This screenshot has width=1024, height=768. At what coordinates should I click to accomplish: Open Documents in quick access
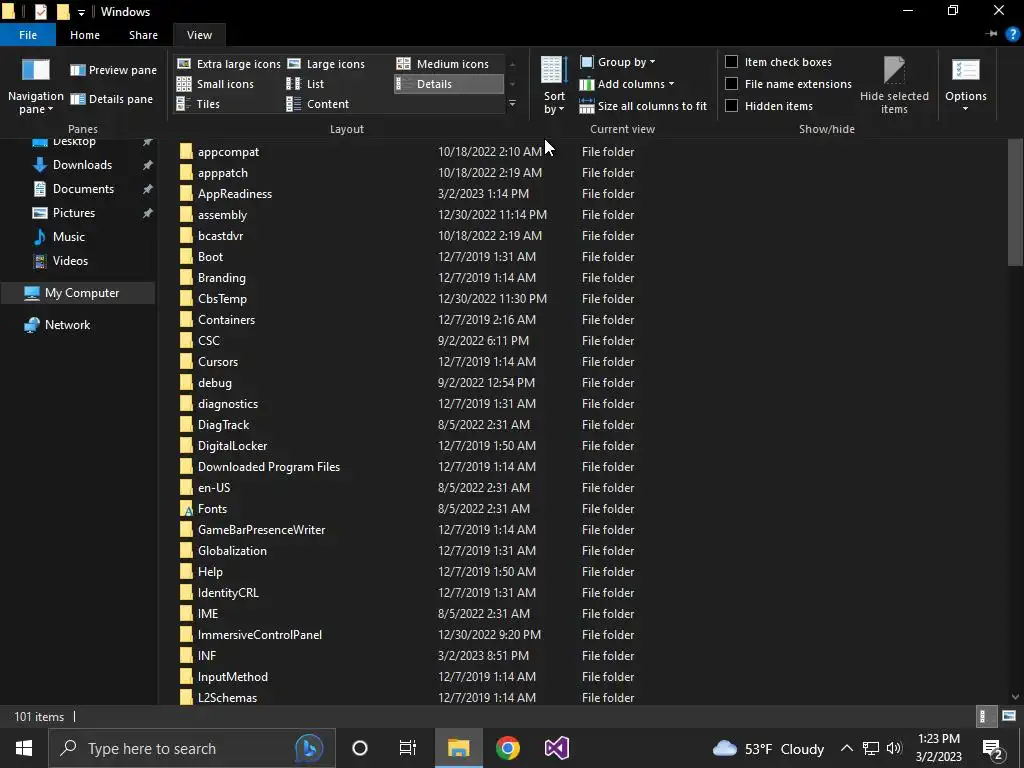pos(83,189)
